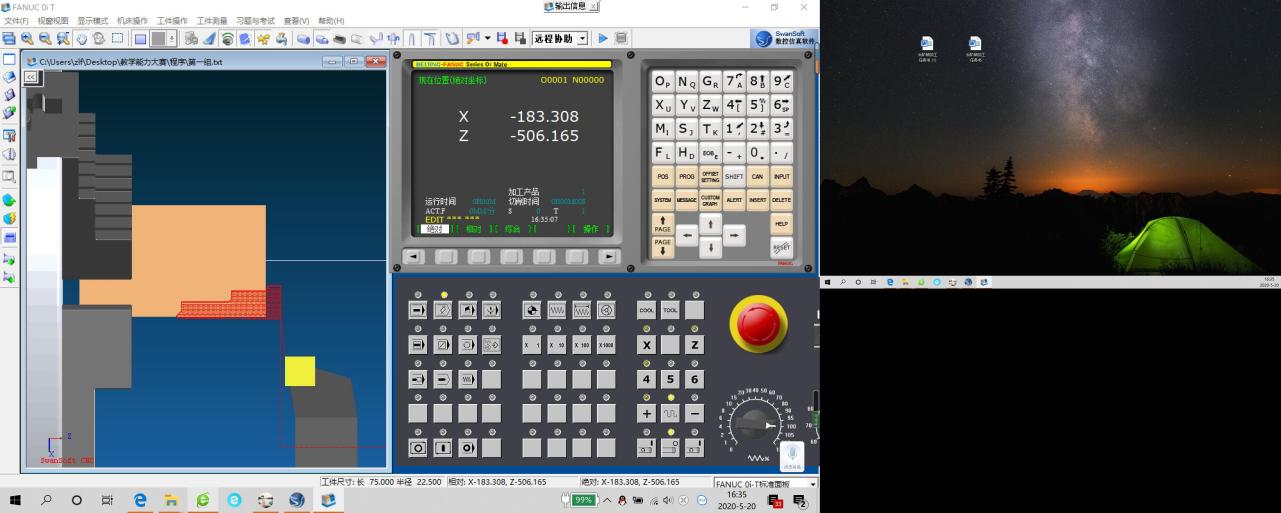This screenshot has width=1281, height=513.
Task: Click the EDIT mode key with lit indicator
Action: (443, 310)
